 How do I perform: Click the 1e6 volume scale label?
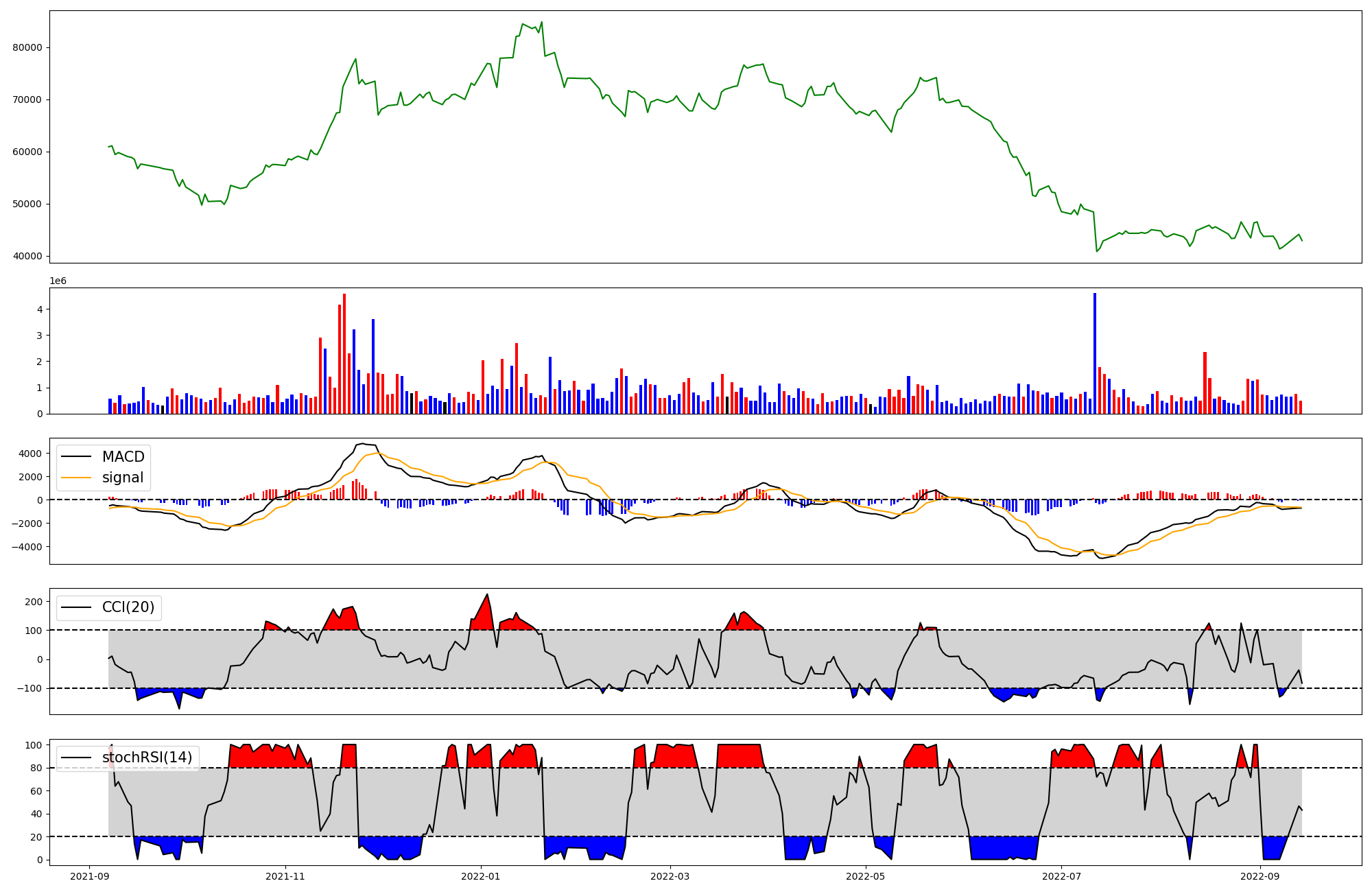pos(58,281)
